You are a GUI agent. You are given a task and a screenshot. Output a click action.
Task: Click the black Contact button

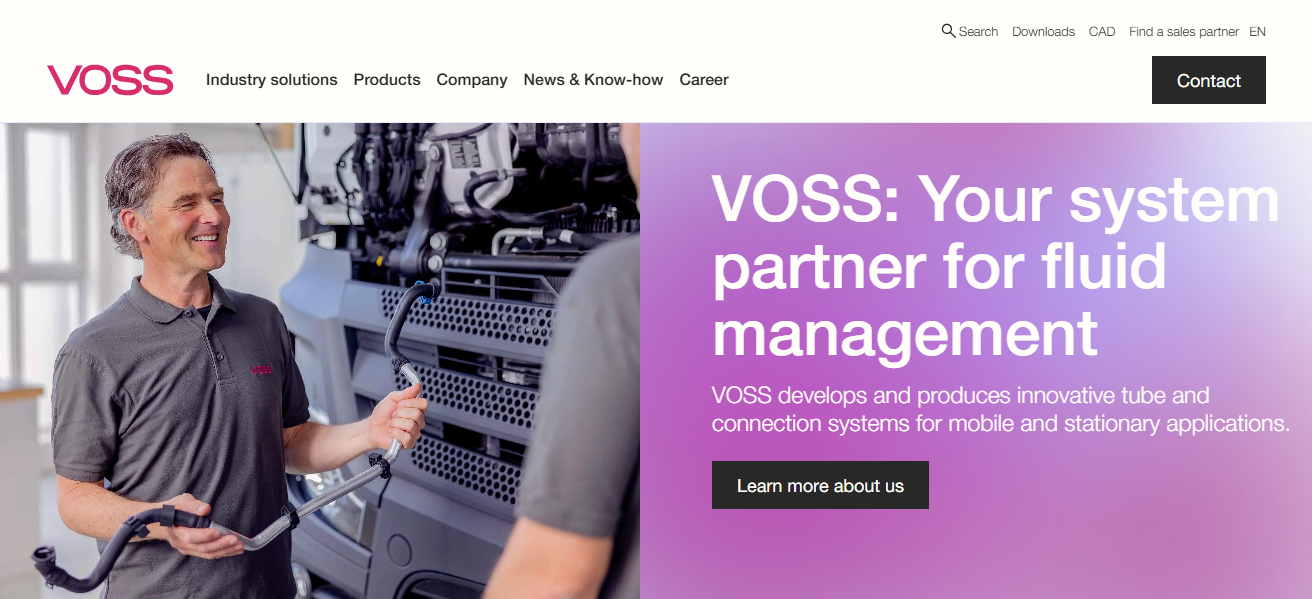[1209, 80]
